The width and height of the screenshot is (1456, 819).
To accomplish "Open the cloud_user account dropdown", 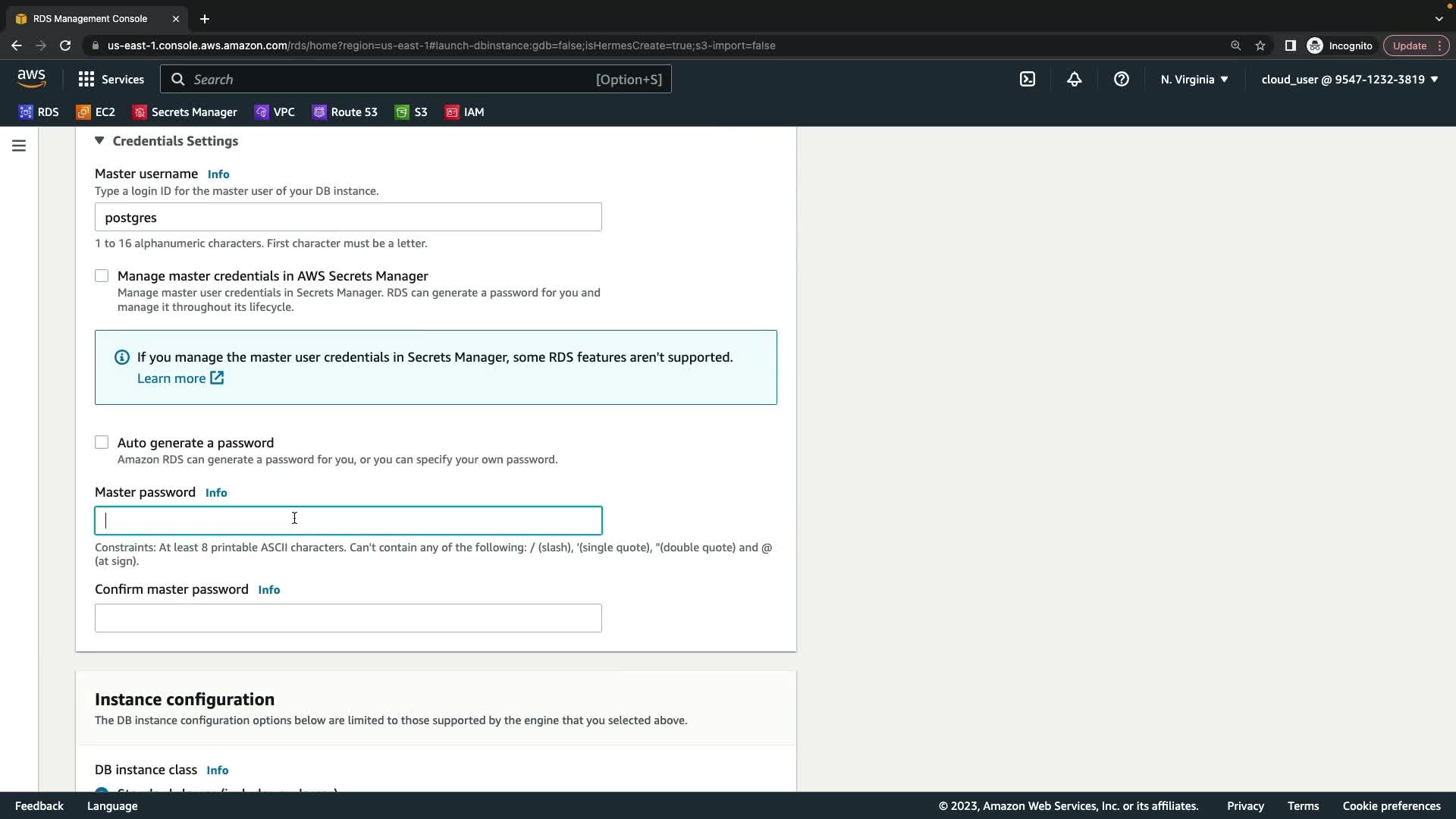I will tap(1349, 79).
